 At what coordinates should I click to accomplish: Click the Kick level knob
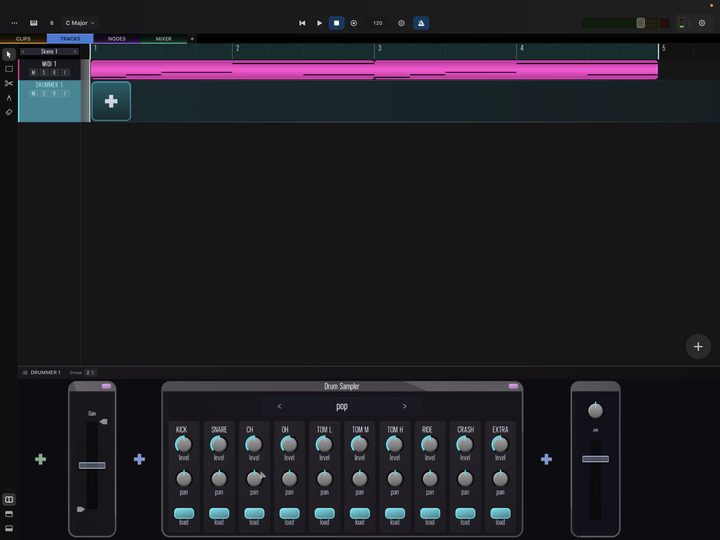(x=184, y=444)
